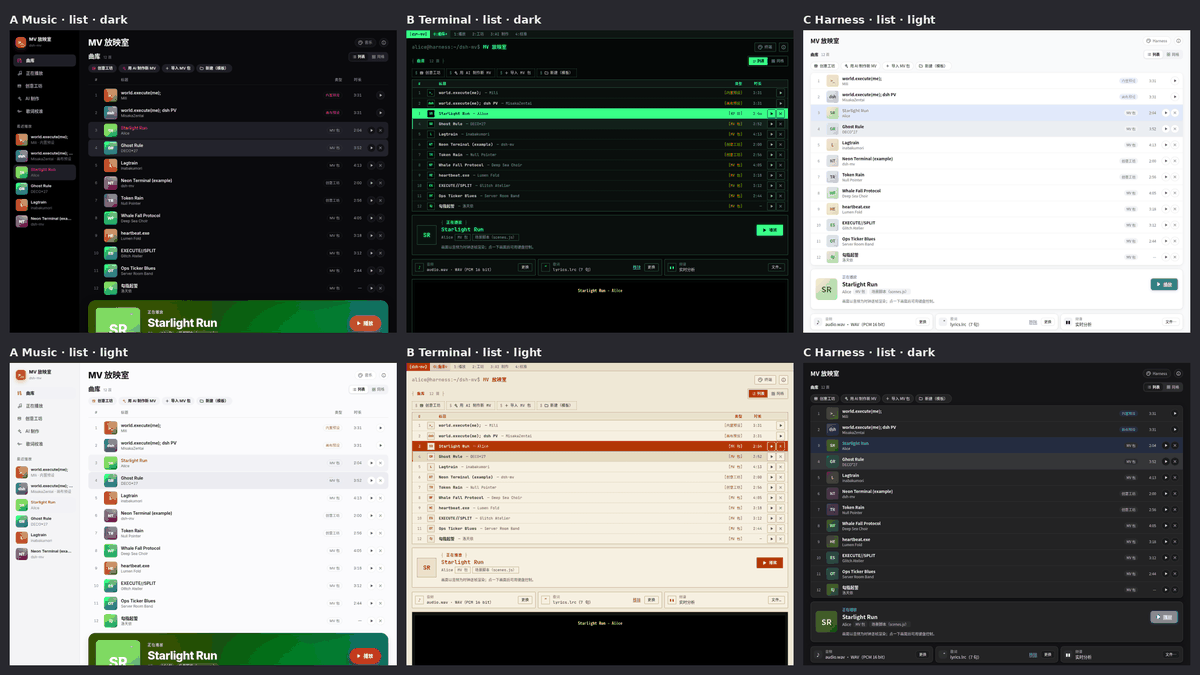Remove Token Rain row in A Music dark

(380, 200)
